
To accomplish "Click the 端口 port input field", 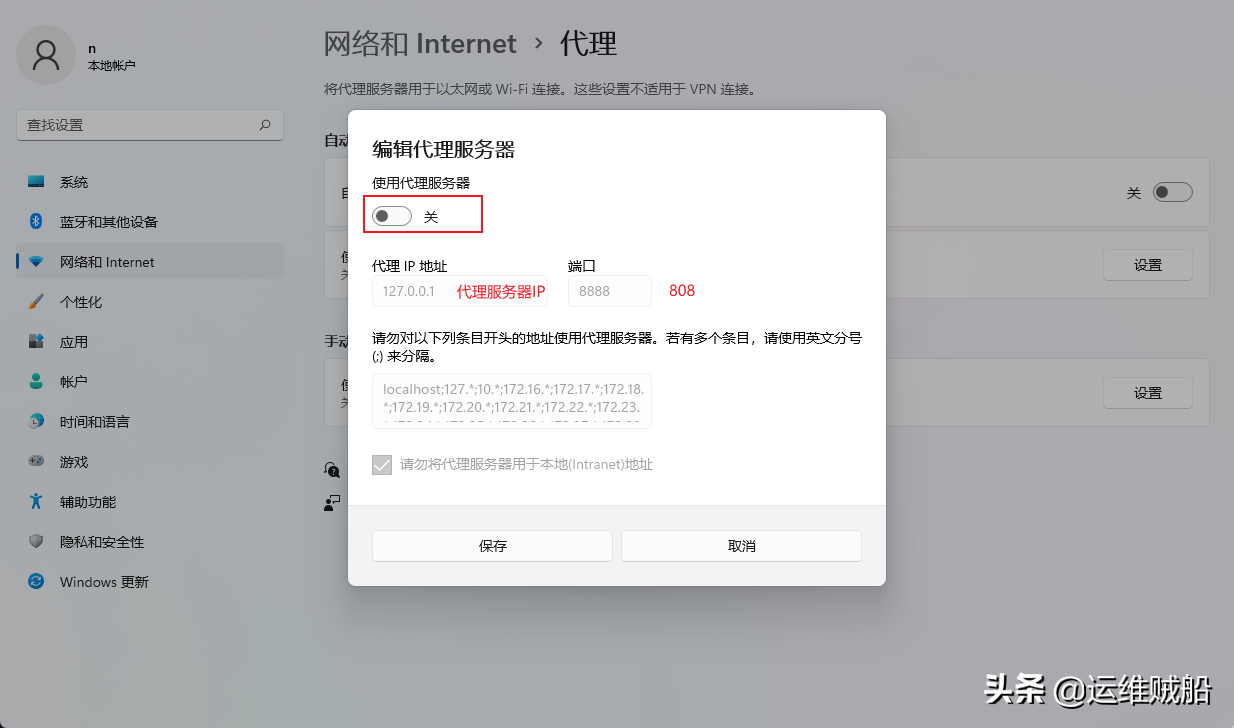I will coord(609,291).
